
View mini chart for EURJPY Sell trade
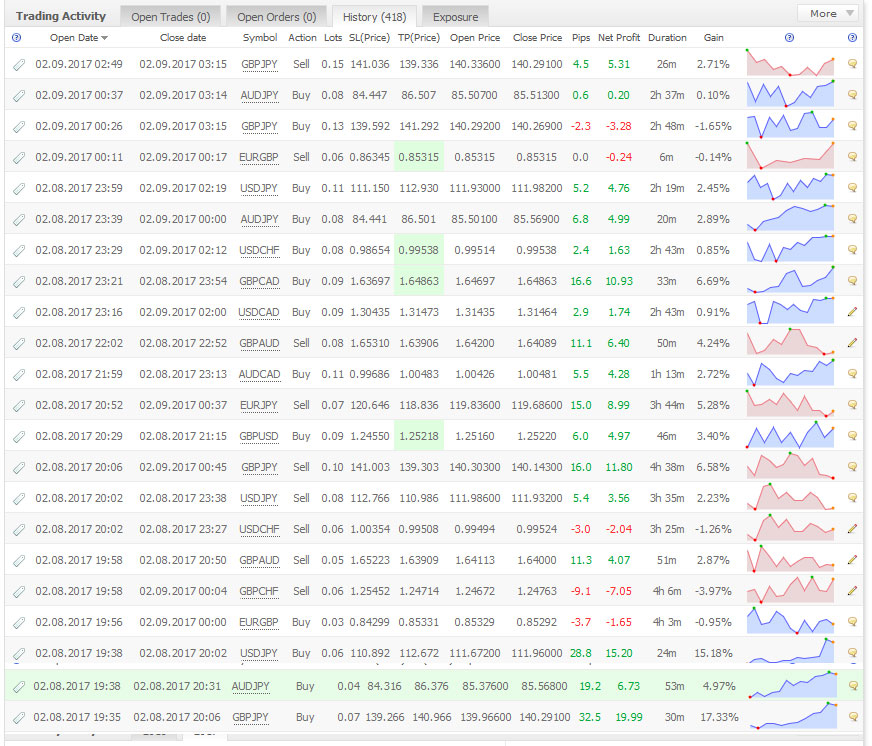coord(790,404)
